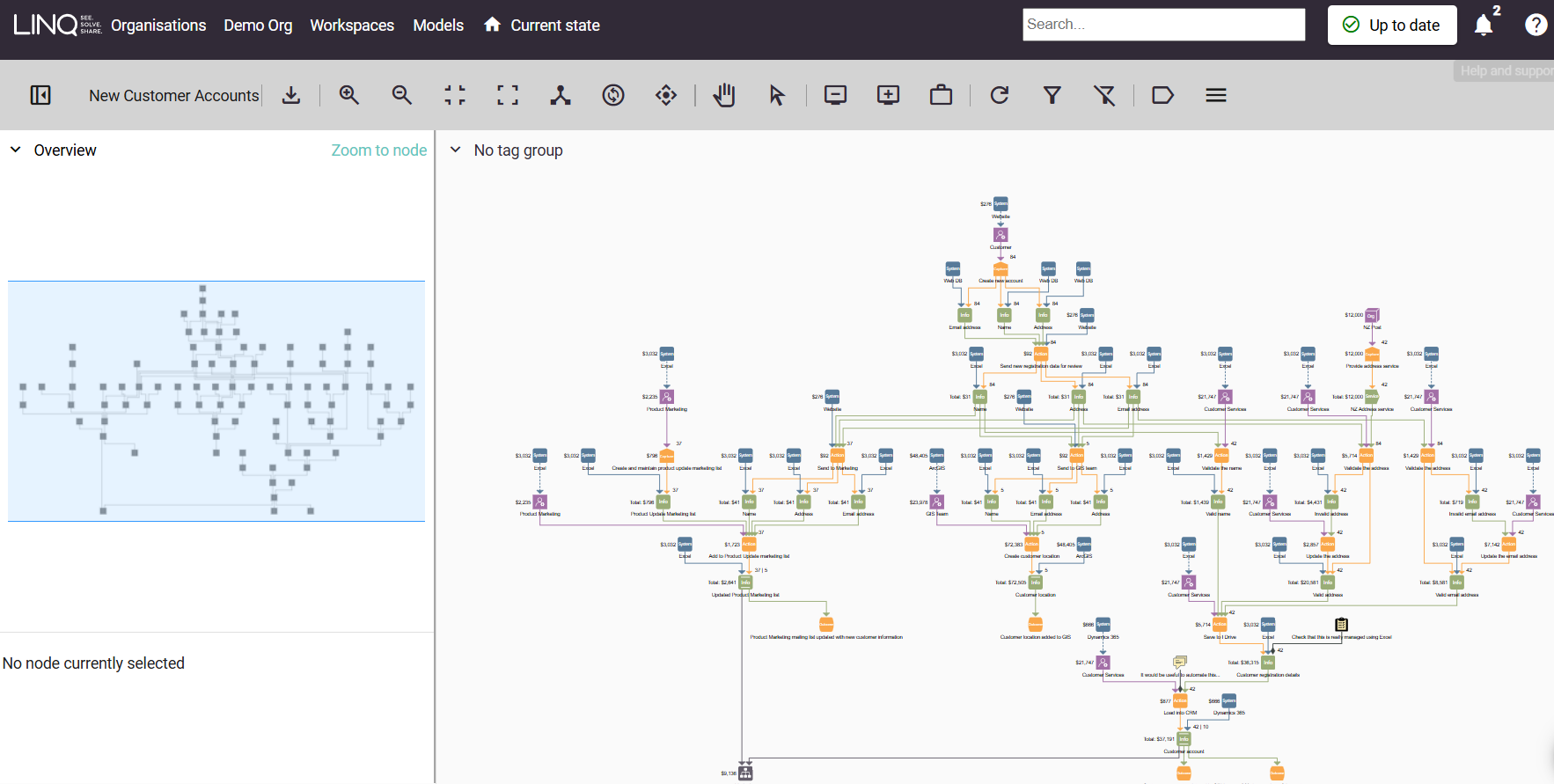Select the Product Marketing mailing list outcome node

pos(826,625)
